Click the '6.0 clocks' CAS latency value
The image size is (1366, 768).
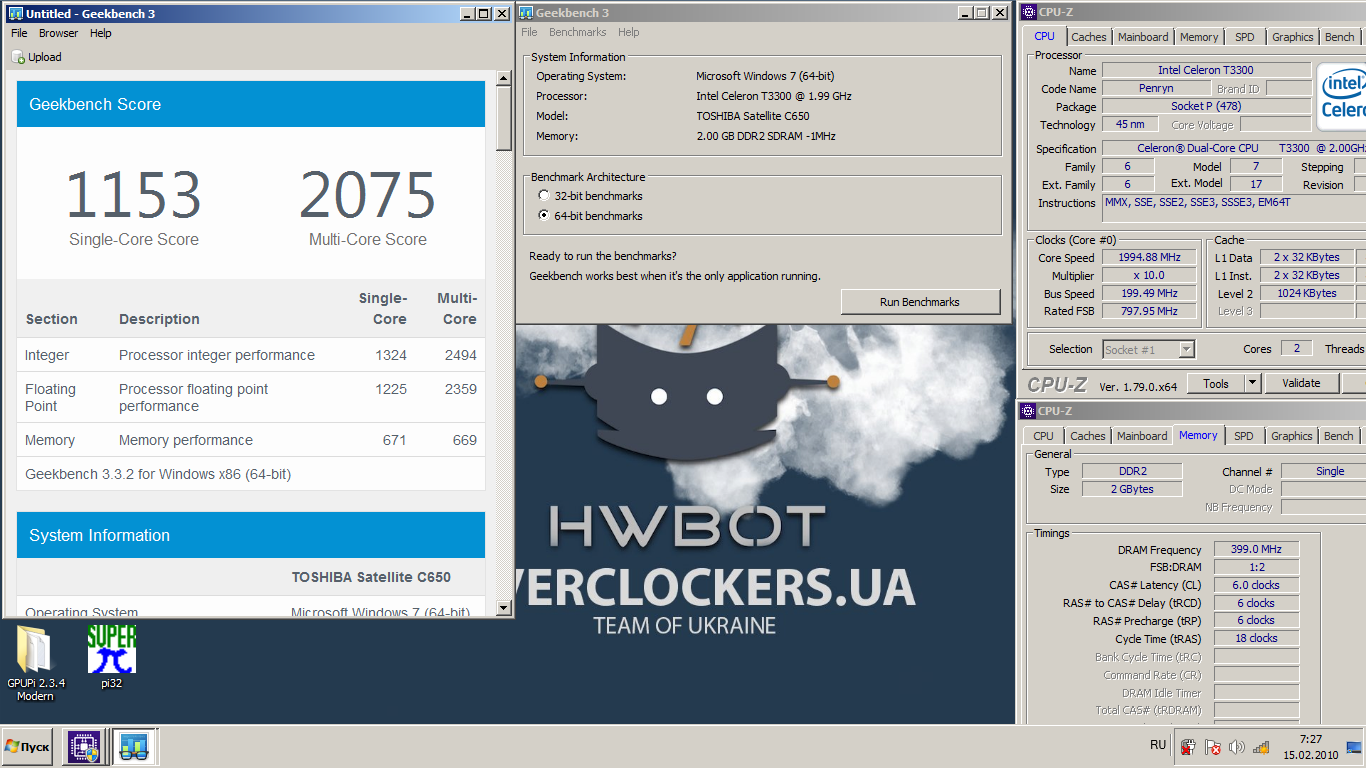(1257, 585)
